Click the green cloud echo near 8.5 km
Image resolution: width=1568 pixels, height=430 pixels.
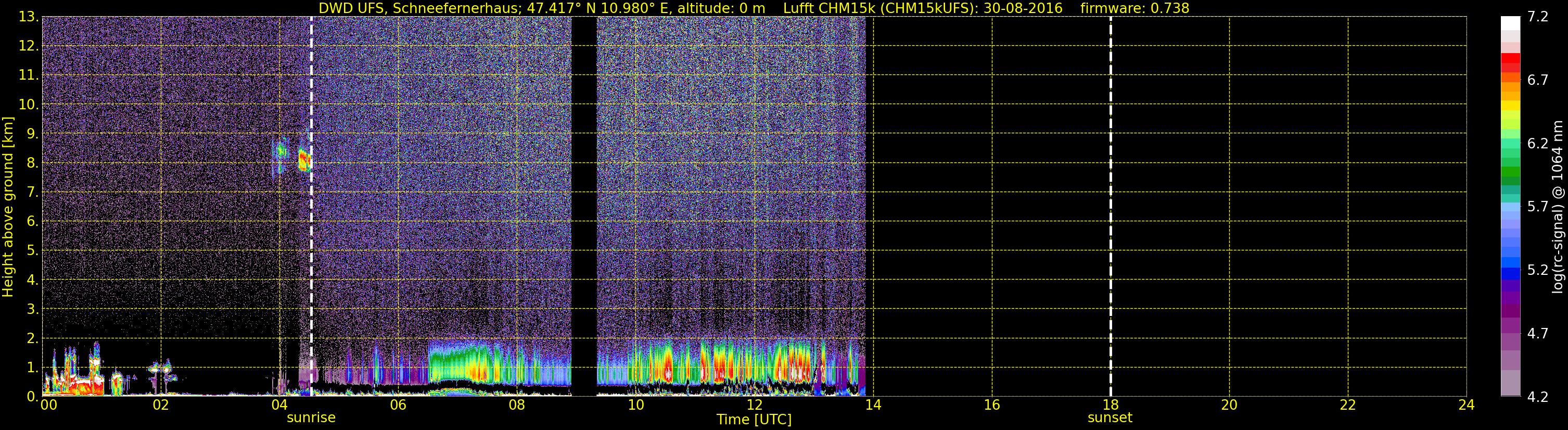point(281,151)
